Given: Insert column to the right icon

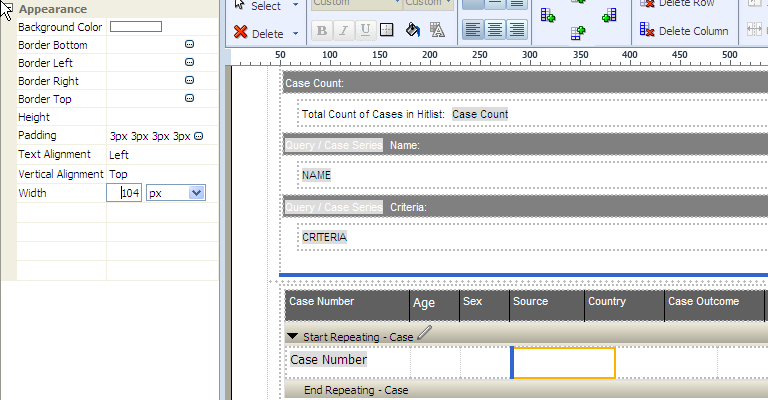Looking at the screenshot, I should coord(609,16).
